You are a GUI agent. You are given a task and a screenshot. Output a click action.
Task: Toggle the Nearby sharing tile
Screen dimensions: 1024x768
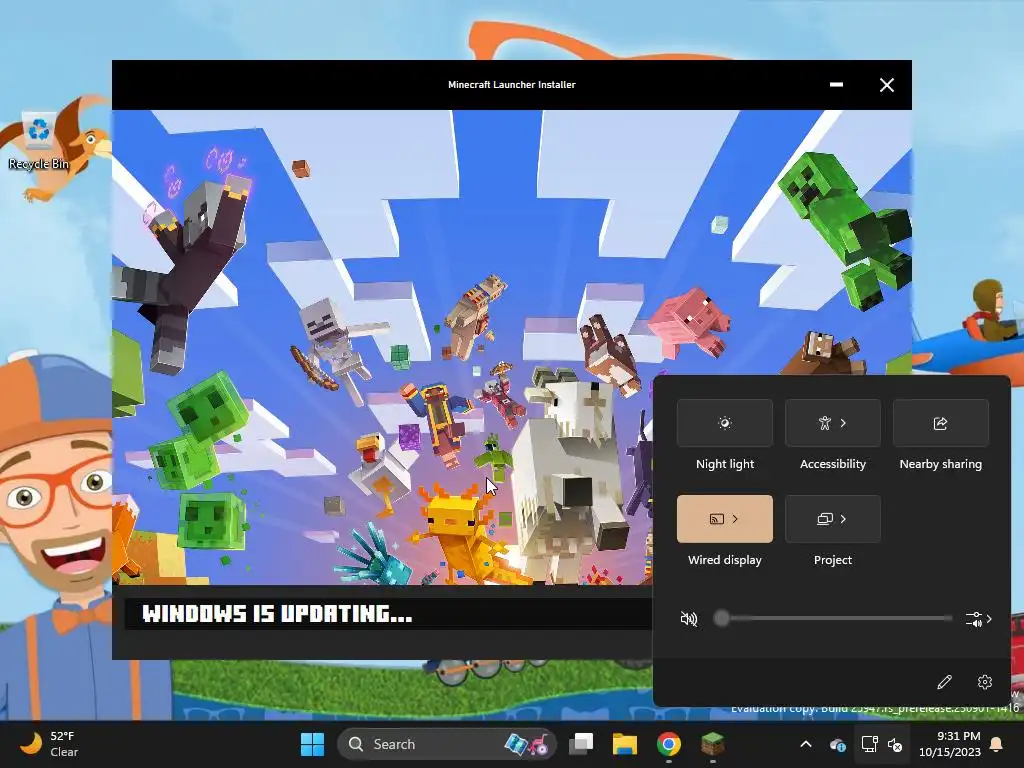point(940,423)
